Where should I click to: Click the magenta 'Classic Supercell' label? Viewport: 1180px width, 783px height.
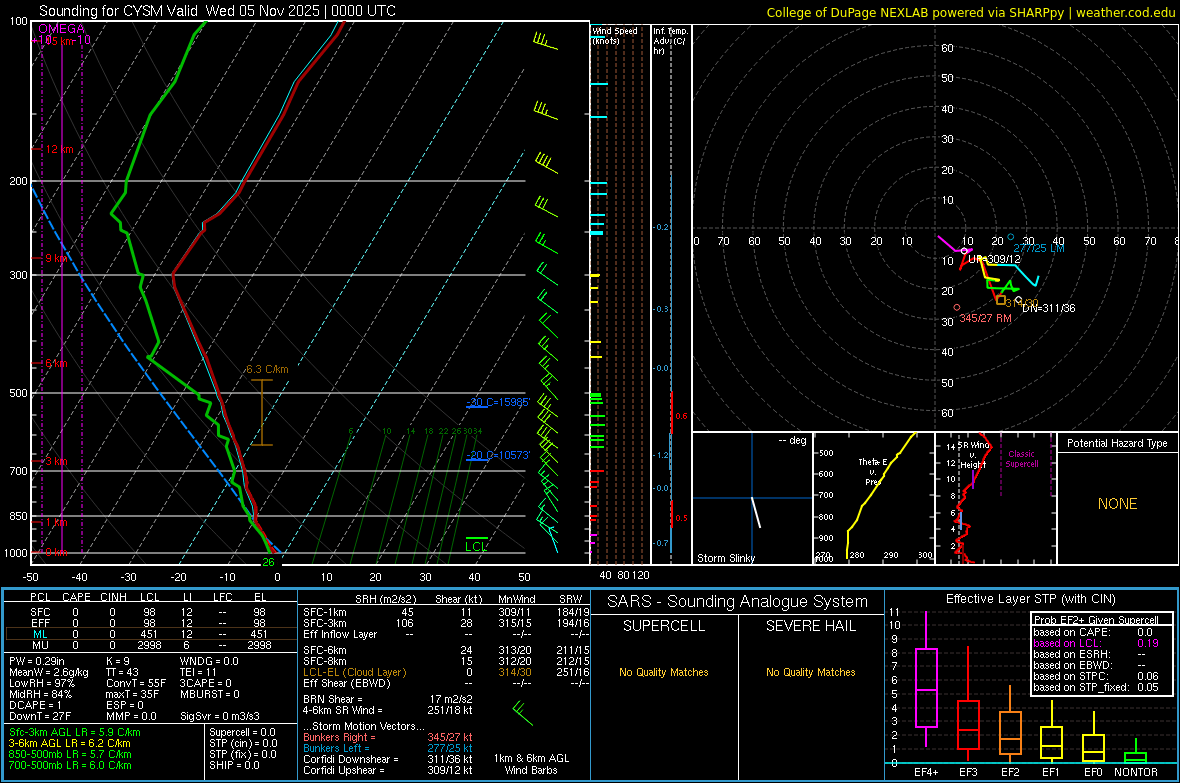coord(1021,459)
